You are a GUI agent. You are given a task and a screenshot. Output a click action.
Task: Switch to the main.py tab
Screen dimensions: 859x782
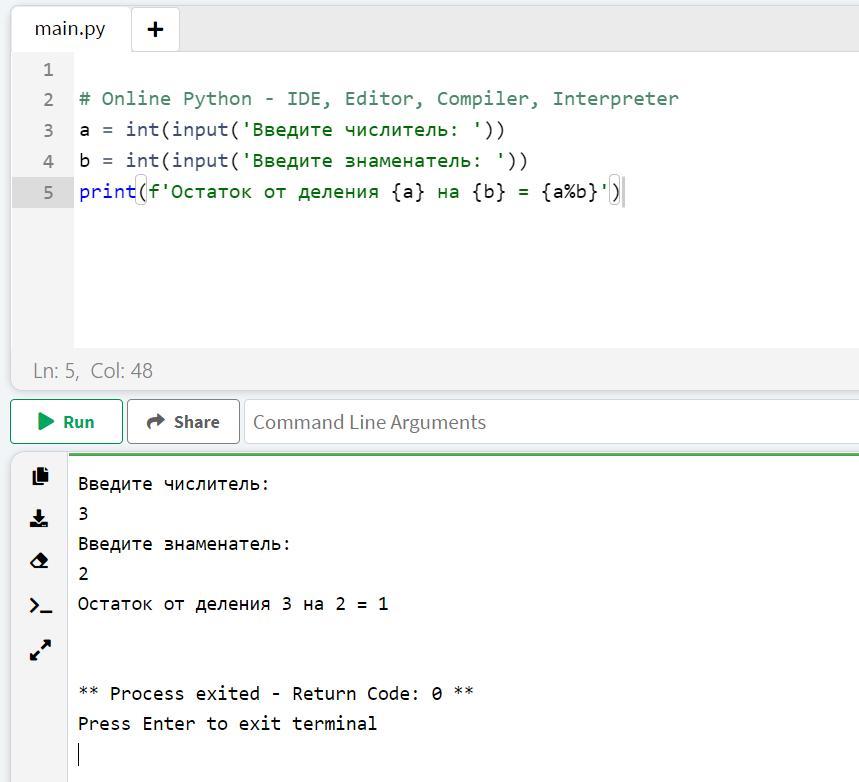point(70,29)
